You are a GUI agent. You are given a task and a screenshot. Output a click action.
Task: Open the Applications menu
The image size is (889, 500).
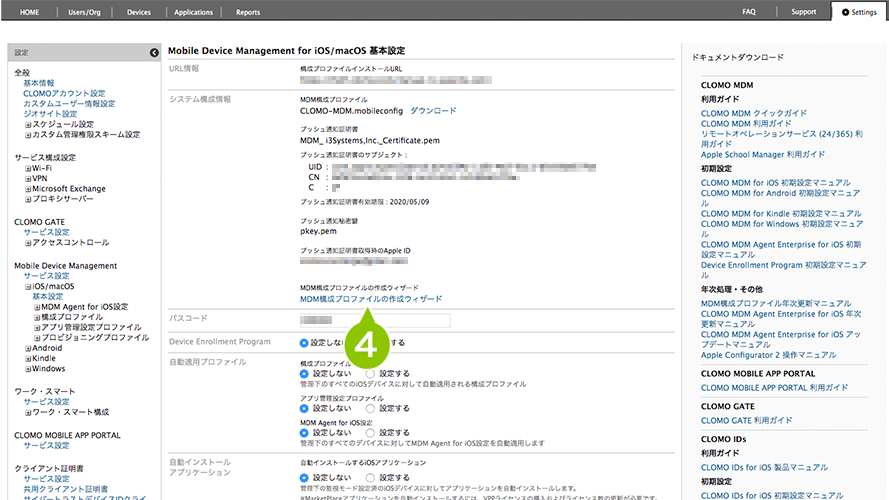coord(193,12)
